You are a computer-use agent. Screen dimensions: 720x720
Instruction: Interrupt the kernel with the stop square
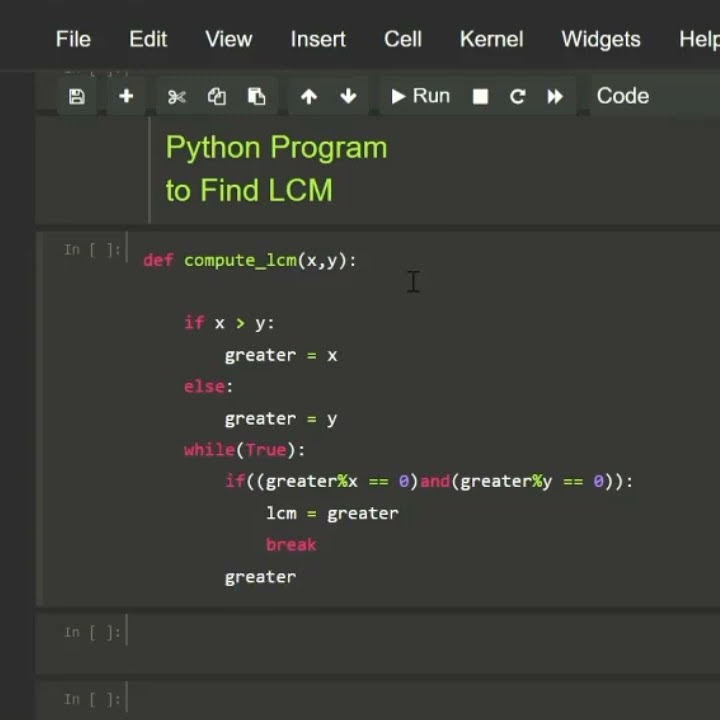[x=480, y=96]
